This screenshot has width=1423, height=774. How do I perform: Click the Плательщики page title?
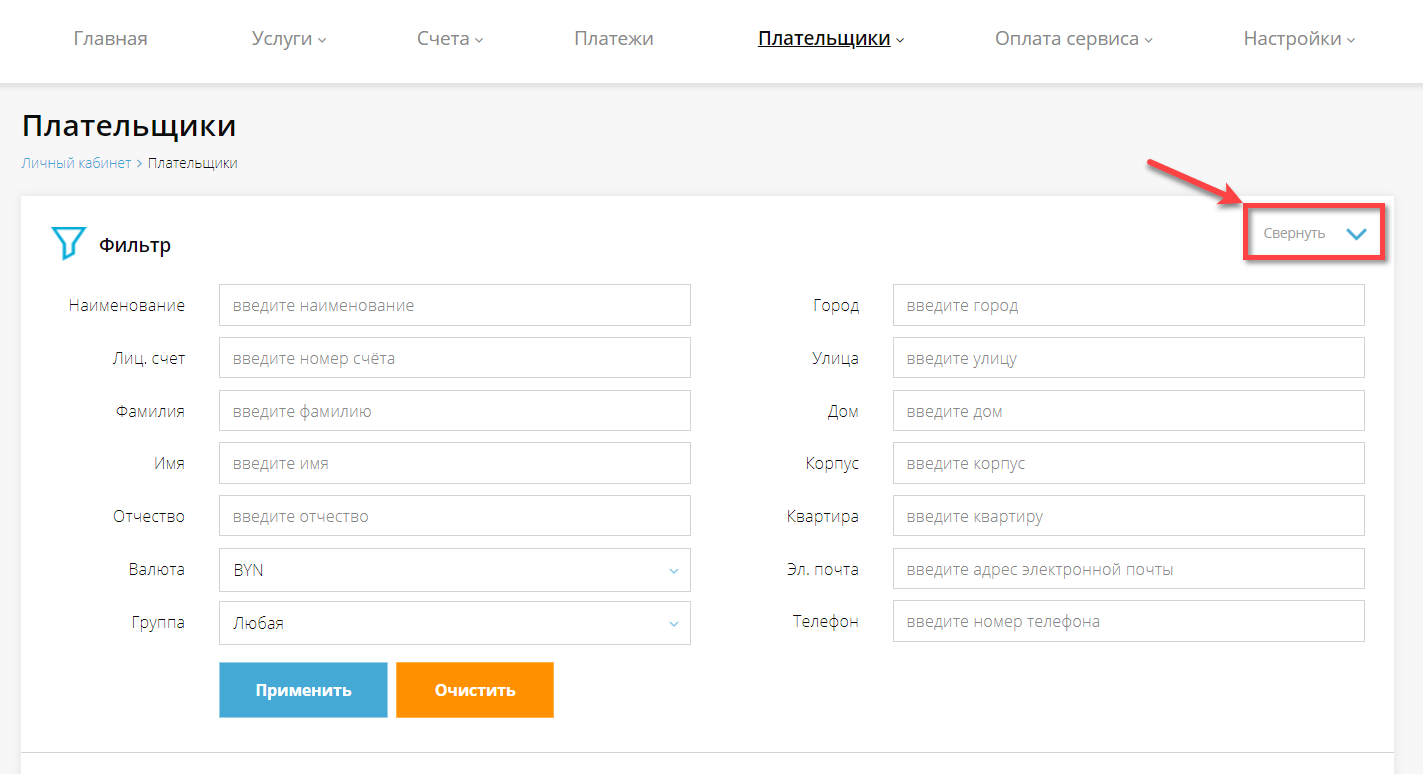[x=129, y=127]
